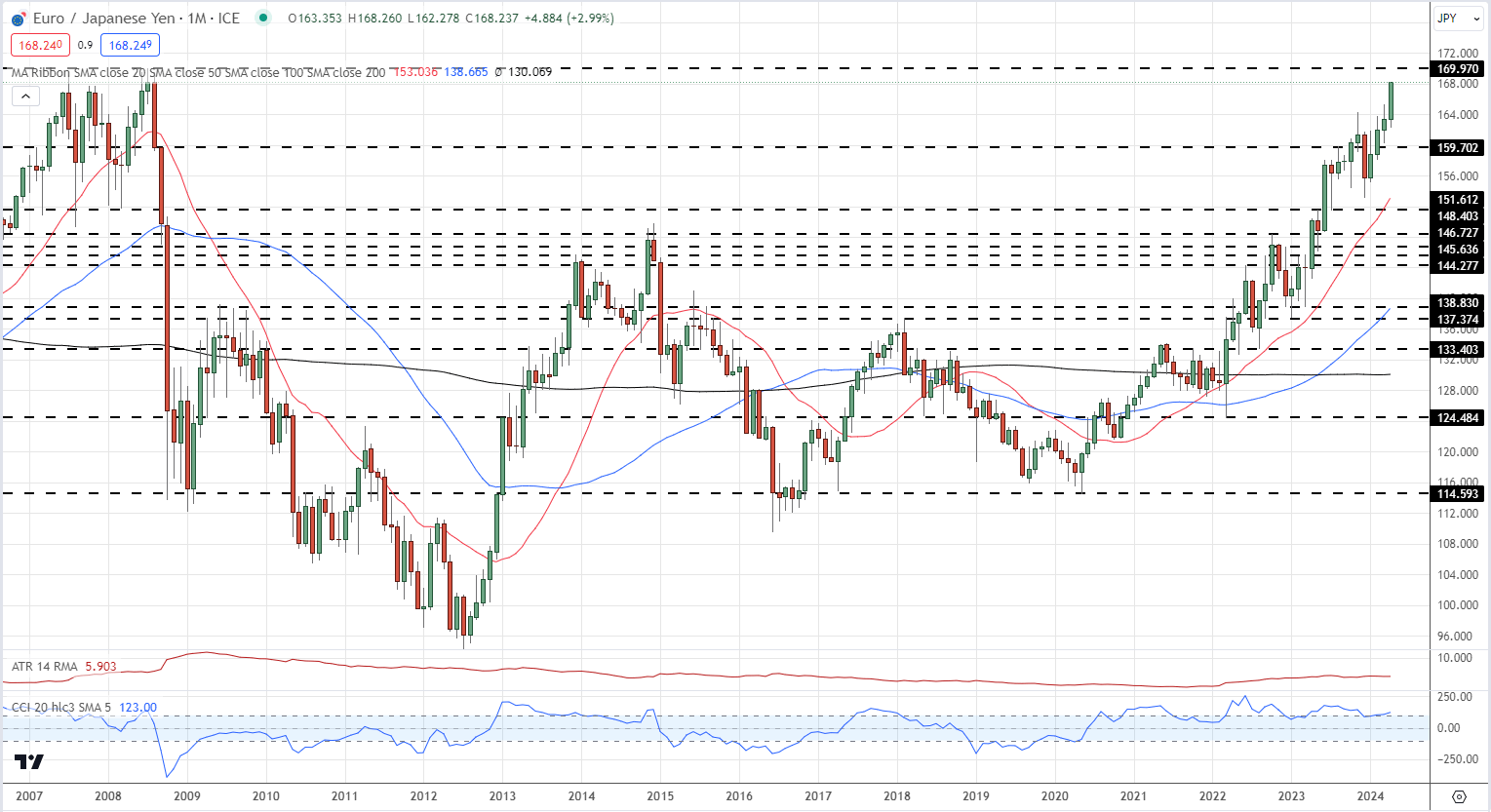Click the 124.484 price level label
Image resolution: width=1491 pixels, height=812 pixels.
(1458, 418)
